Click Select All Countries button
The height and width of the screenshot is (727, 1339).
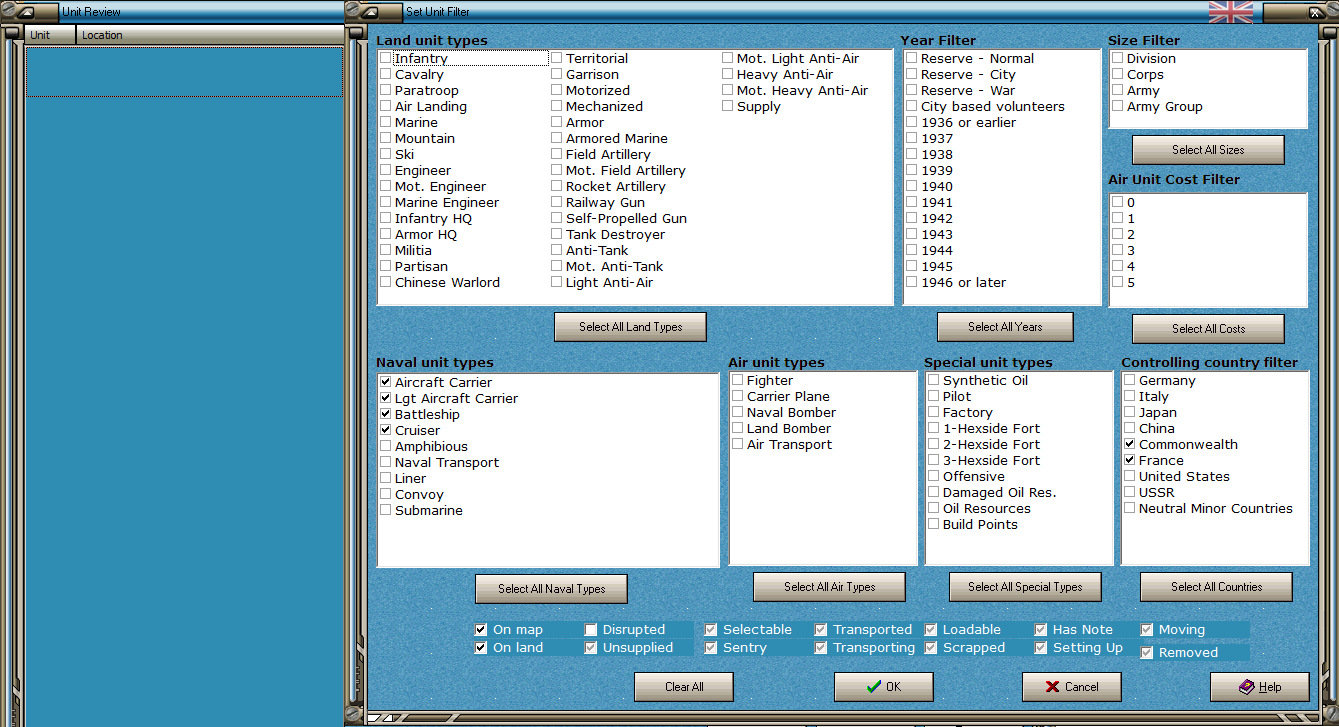[1216, 587]
